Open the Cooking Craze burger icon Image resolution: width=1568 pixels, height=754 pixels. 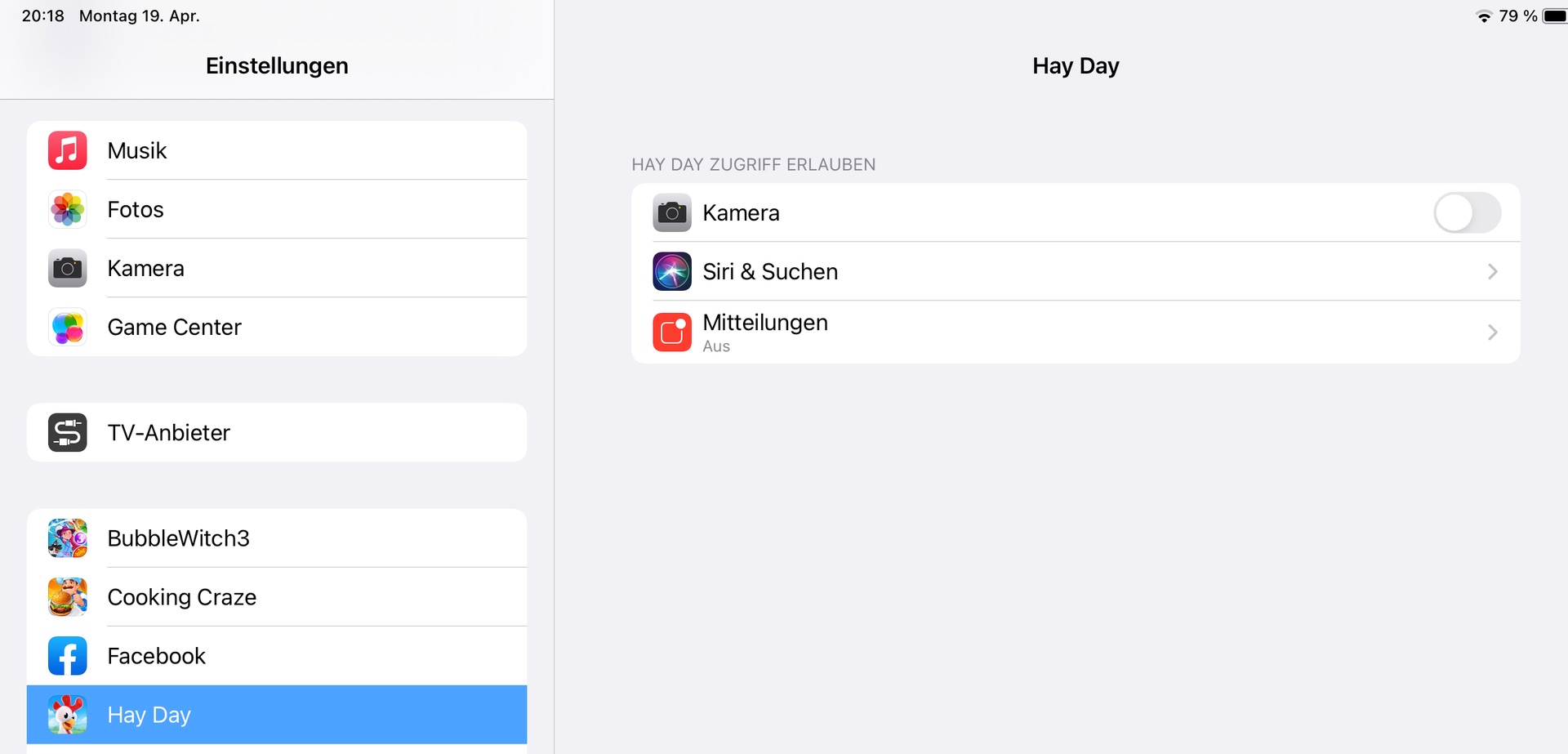click(67, 597)
